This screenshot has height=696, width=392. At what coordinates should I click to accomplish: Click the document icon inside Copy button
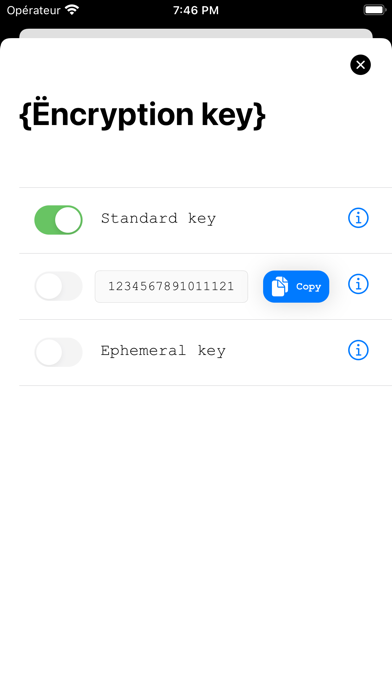280,286
